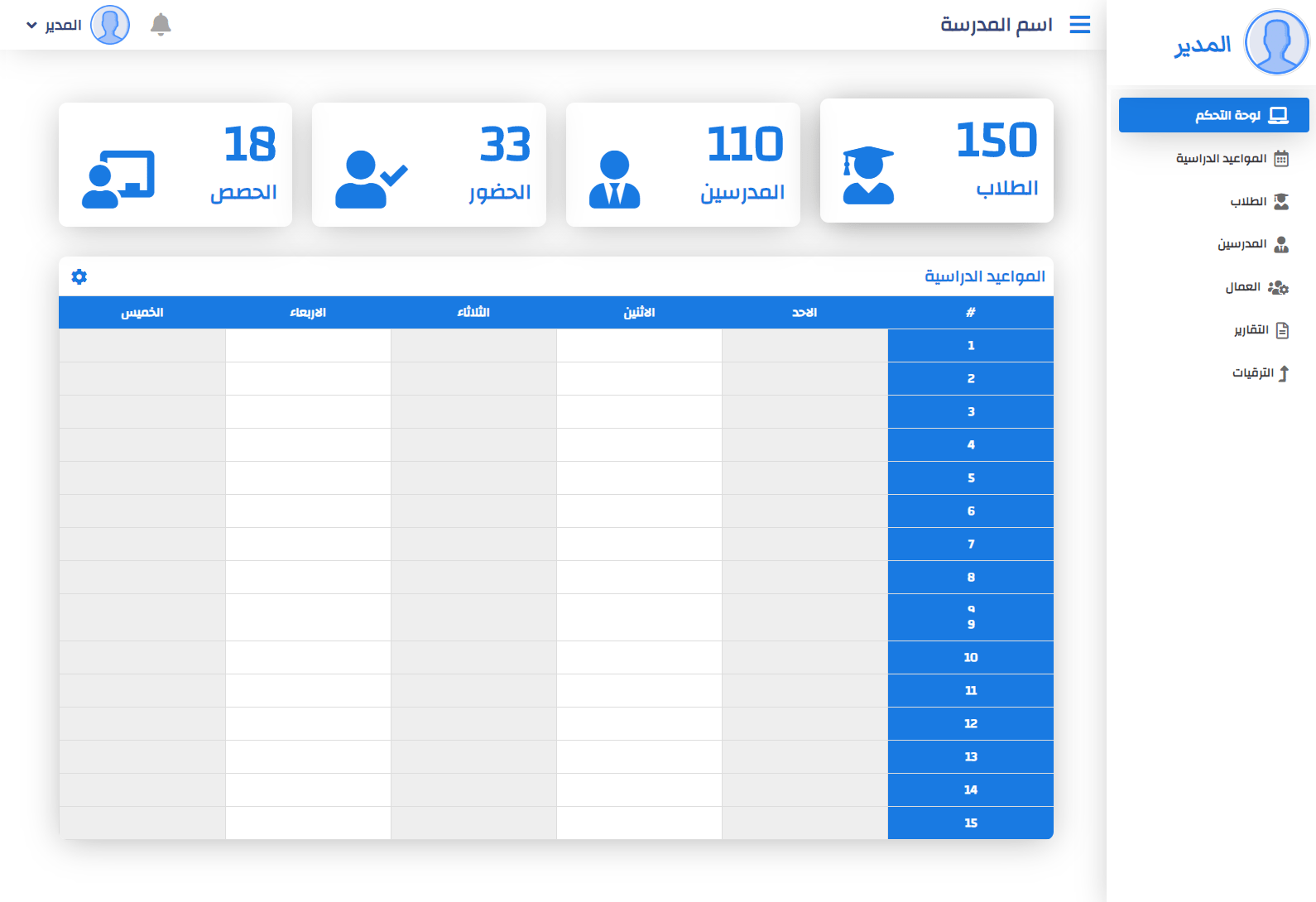Open the schedule settings gear icon
1316x902 pixels.
[x=79, y=276]
